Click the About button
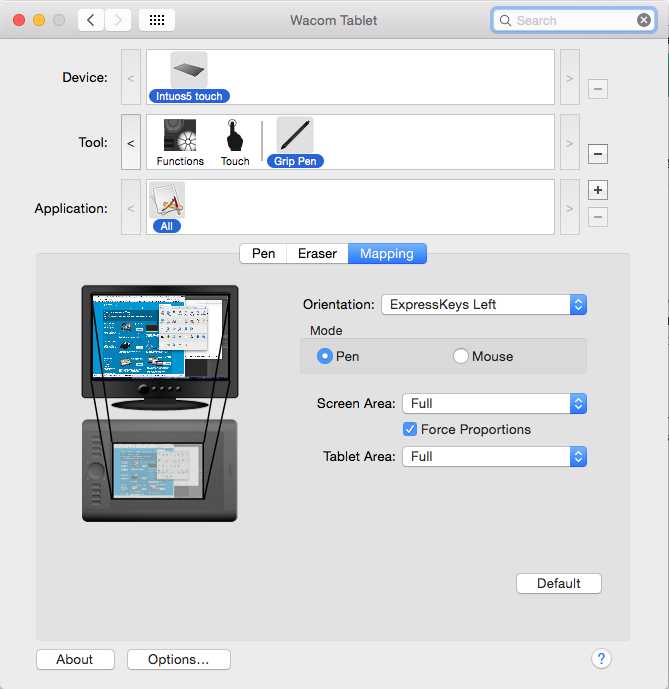The height and width of the screenshot is (689, 669). 75,659
